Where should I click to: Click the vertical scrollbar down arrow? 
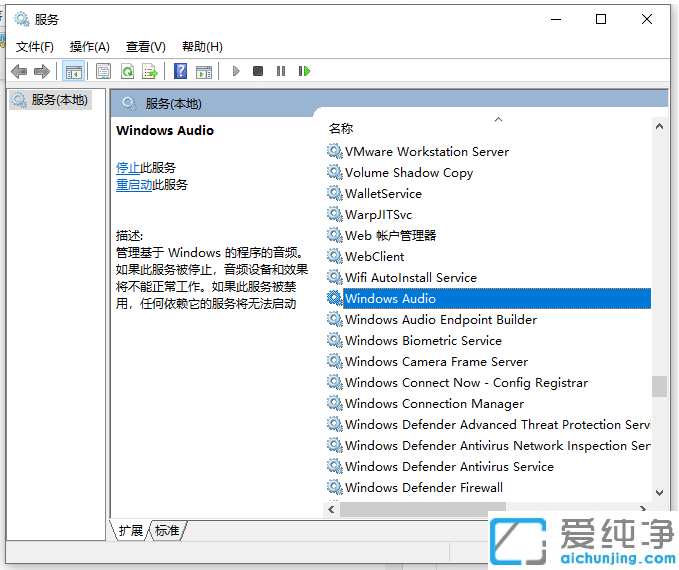[x=659, y=492]
